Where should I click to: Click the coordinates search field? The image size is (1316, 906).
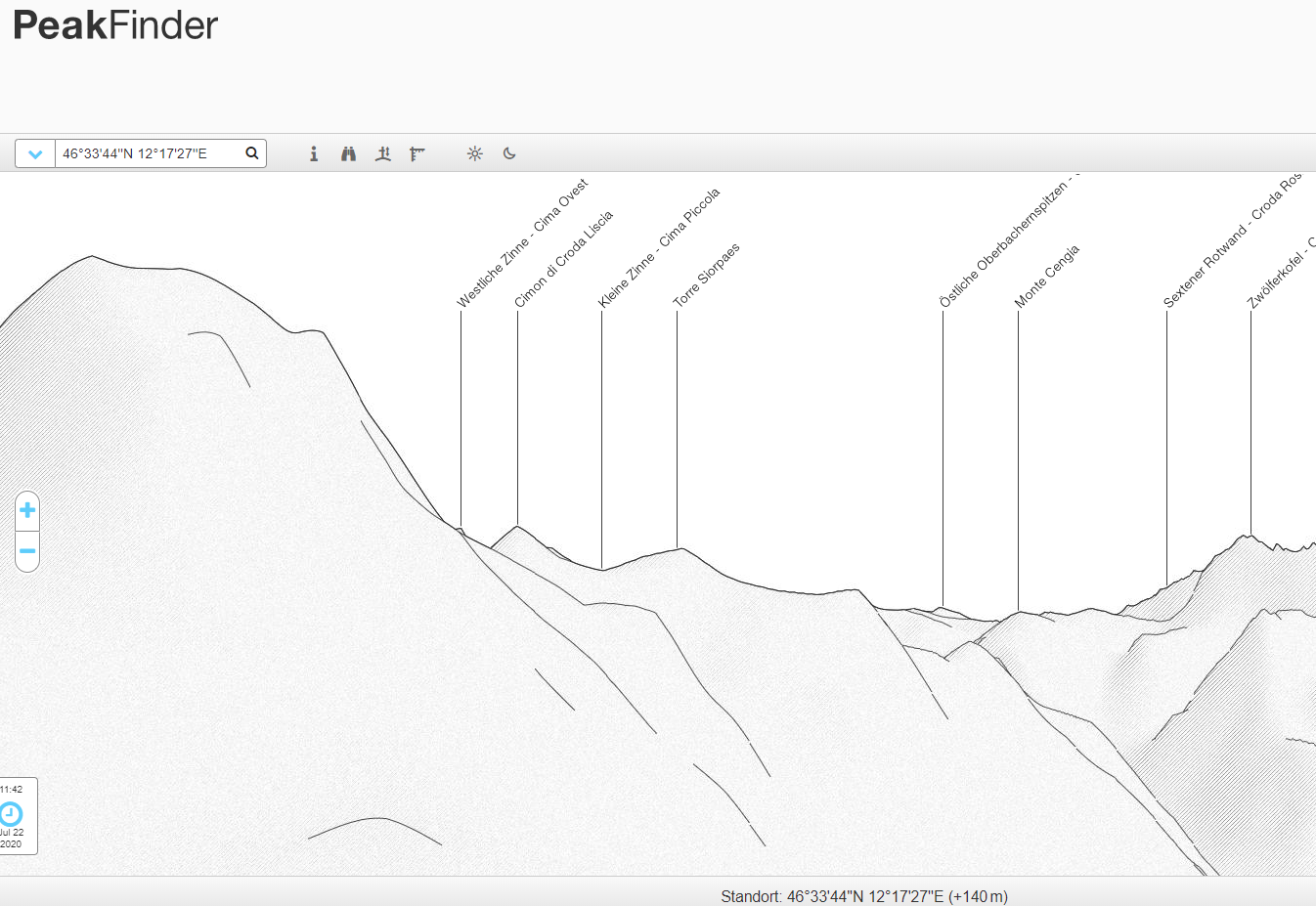point(147,153)
